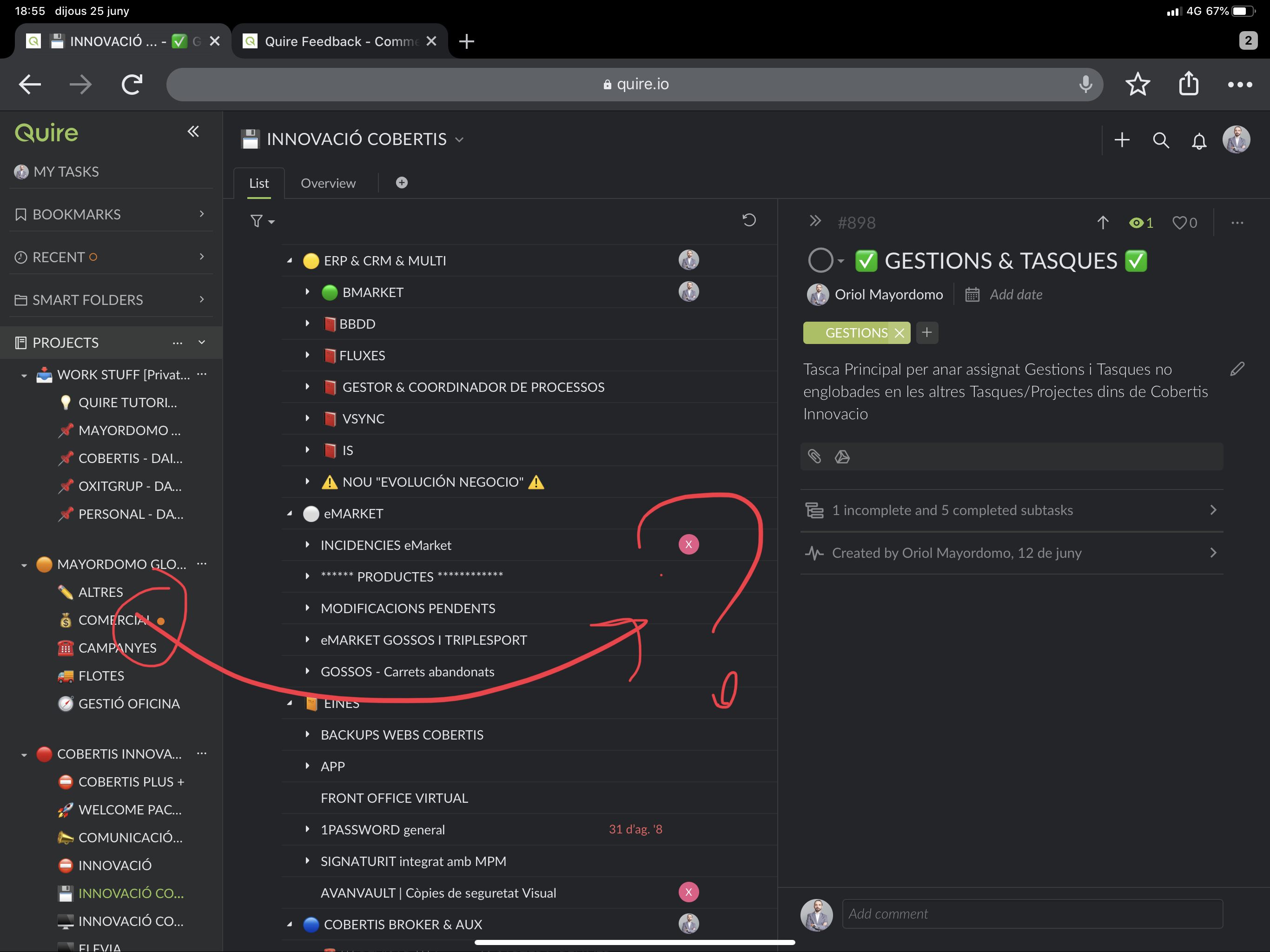Open assignee avatar on AVANVAULT row
Screen dimensions: 1270x952
[x=688, y=892]
